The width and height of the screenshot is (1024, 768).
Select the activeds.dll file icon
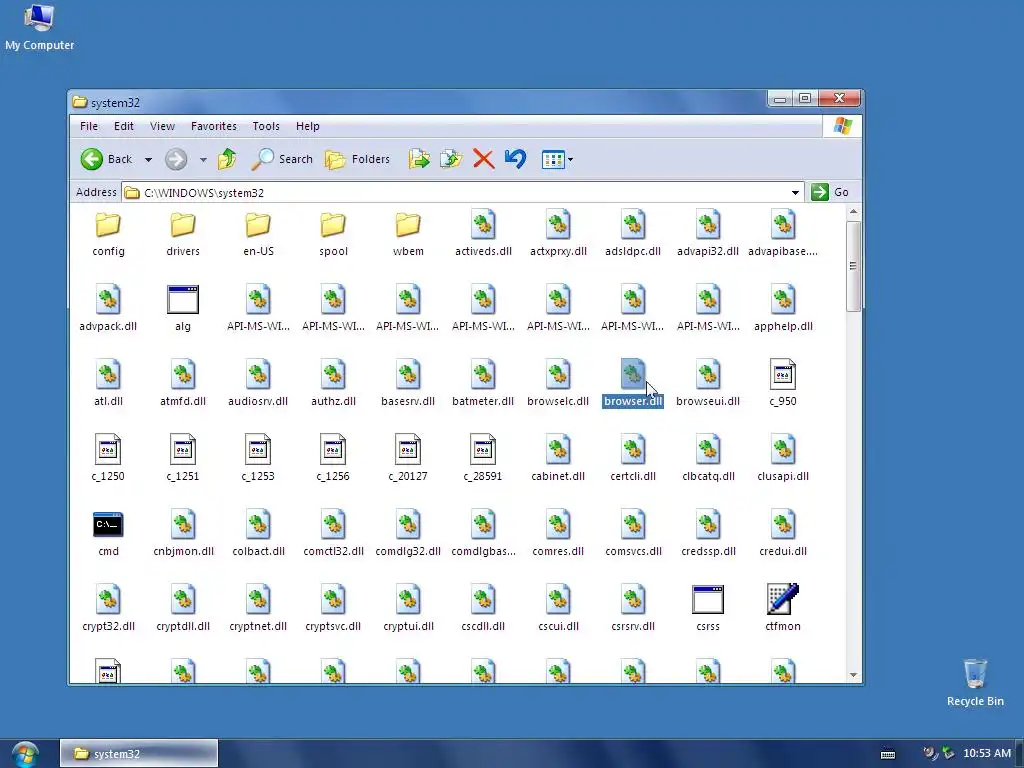(x=483, y=225)
